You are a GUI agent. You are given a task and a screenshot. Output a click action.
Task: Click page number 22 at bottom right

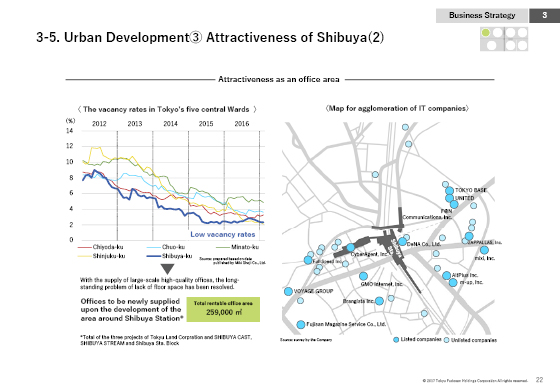pos(539,380)
